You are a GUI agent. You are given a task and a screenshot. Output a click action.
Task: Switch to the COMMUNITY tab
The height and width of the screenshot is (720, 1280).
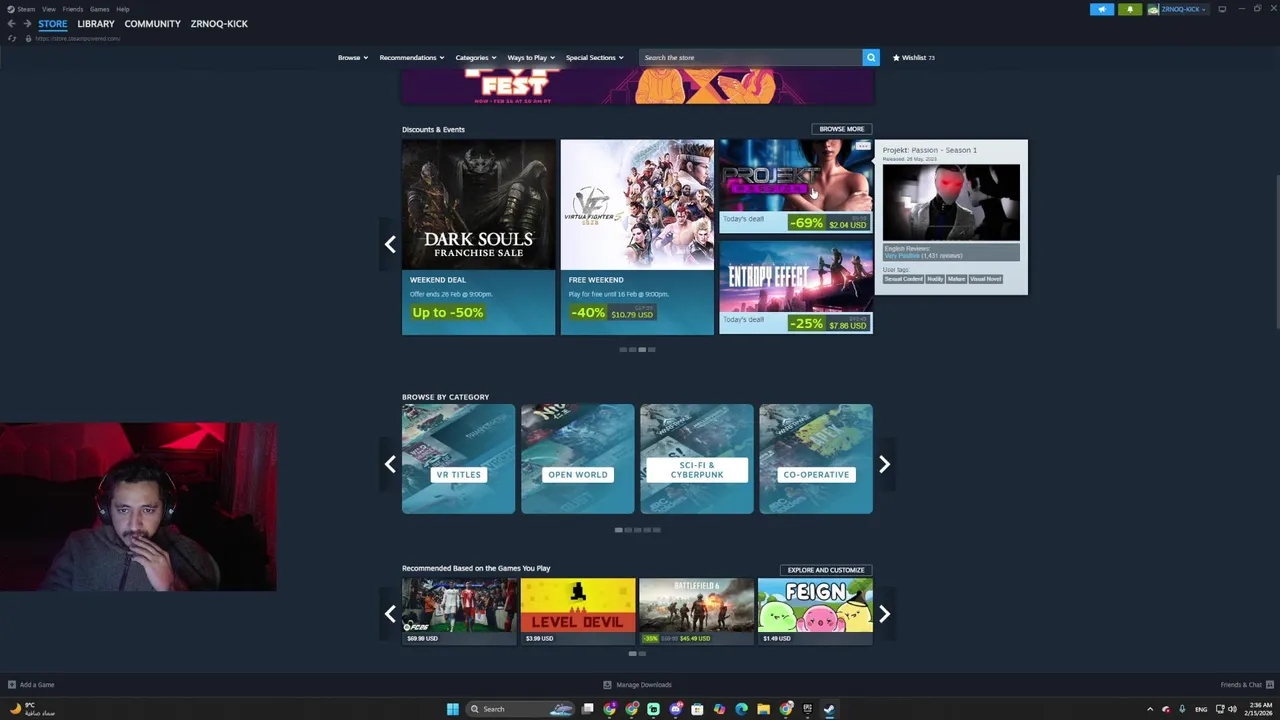[153, 24]
